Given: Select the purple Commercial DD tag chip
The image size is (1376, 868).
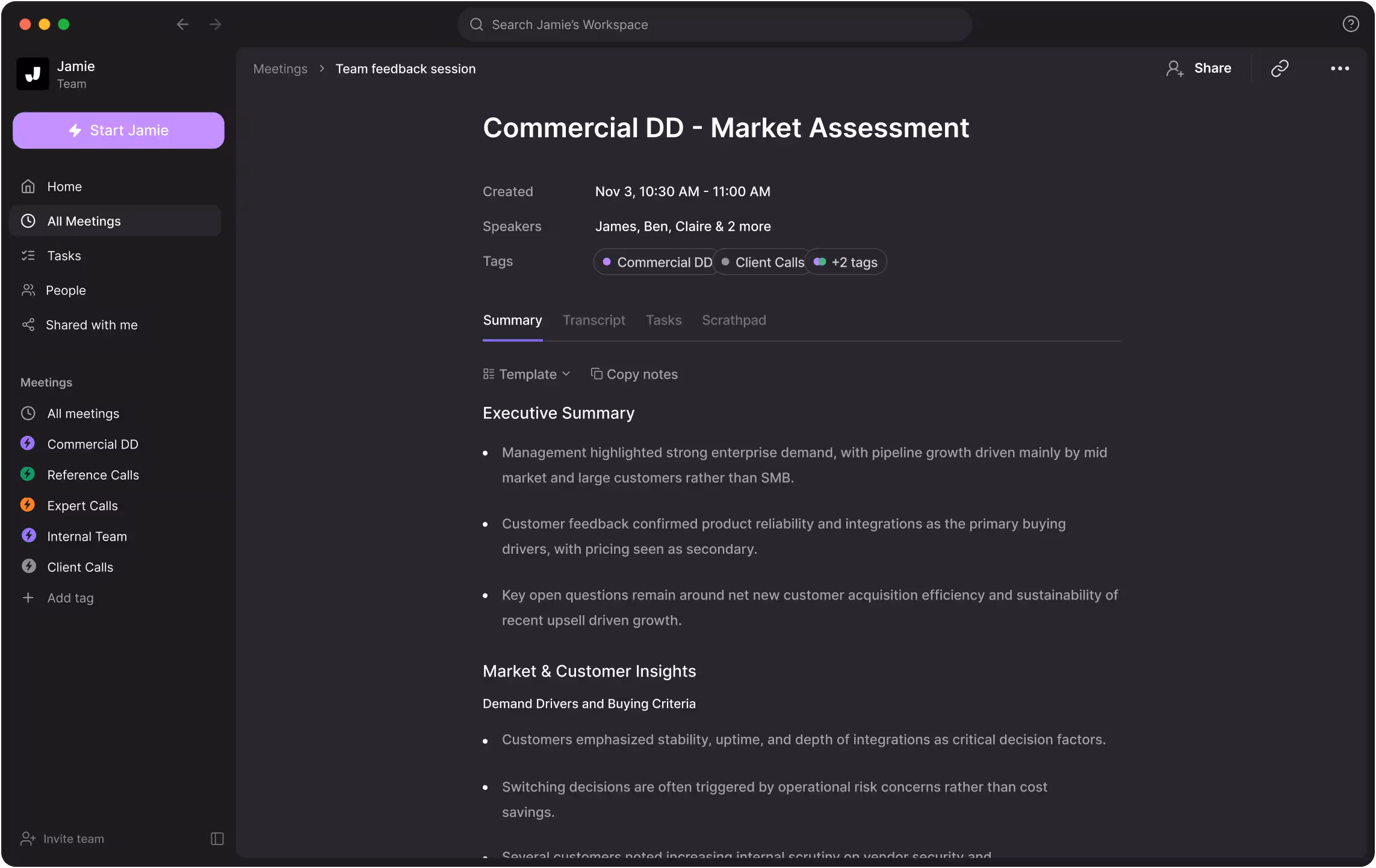Looking at the screenshot, I should [x=657, y=262].
